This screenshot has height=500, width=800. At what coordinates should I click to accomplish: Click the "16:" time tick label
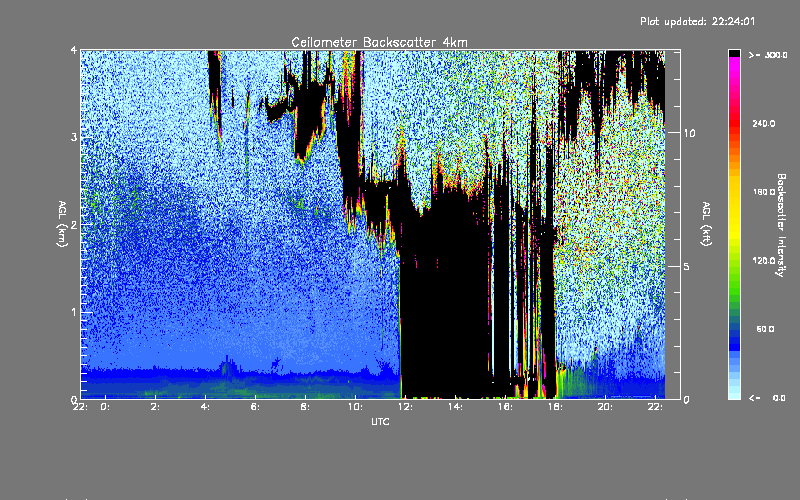click(x=505, y=407)
